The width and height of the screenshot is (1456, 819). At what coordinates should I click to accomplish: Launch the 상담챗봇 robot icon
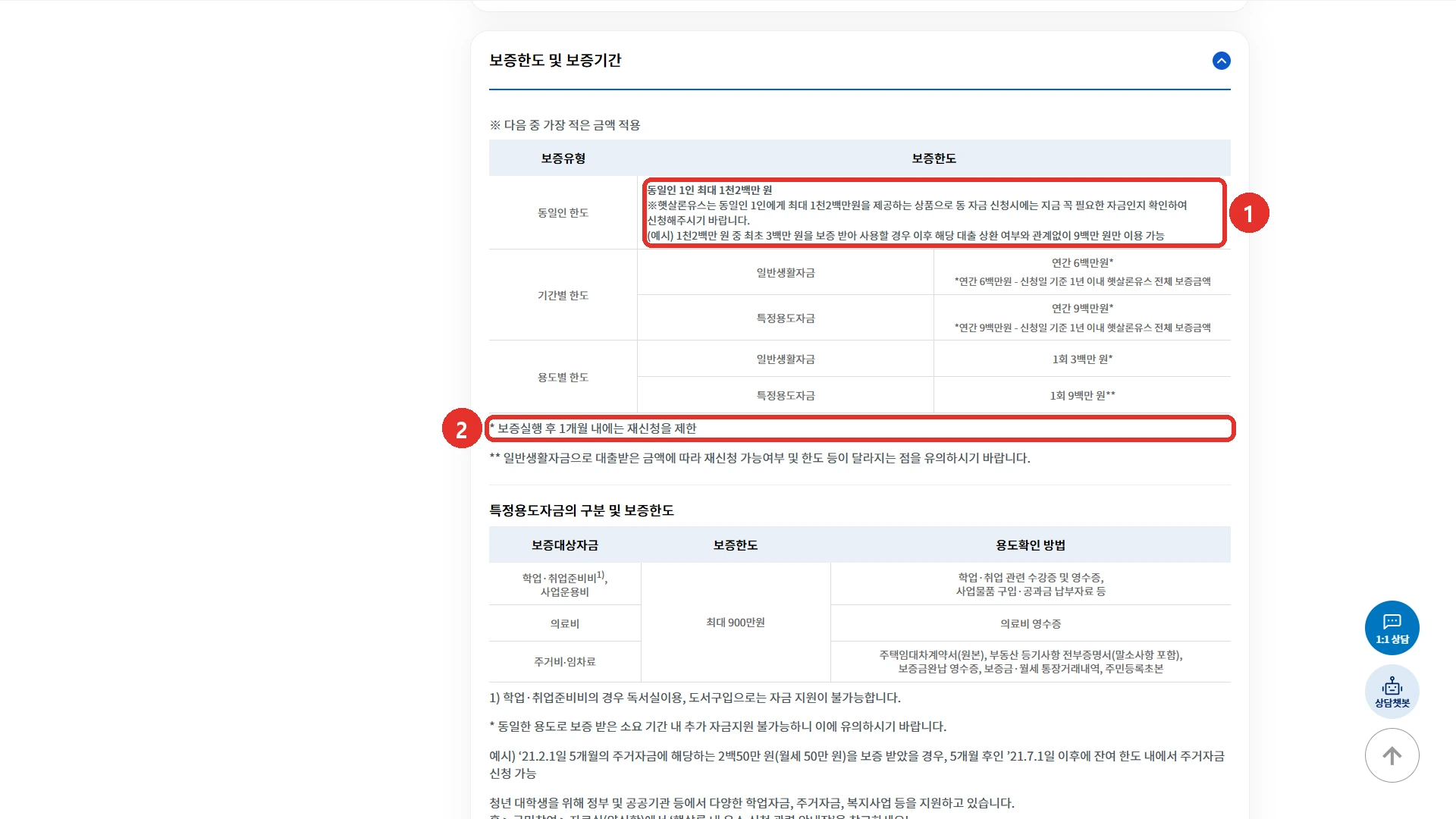click(1392, 692)
